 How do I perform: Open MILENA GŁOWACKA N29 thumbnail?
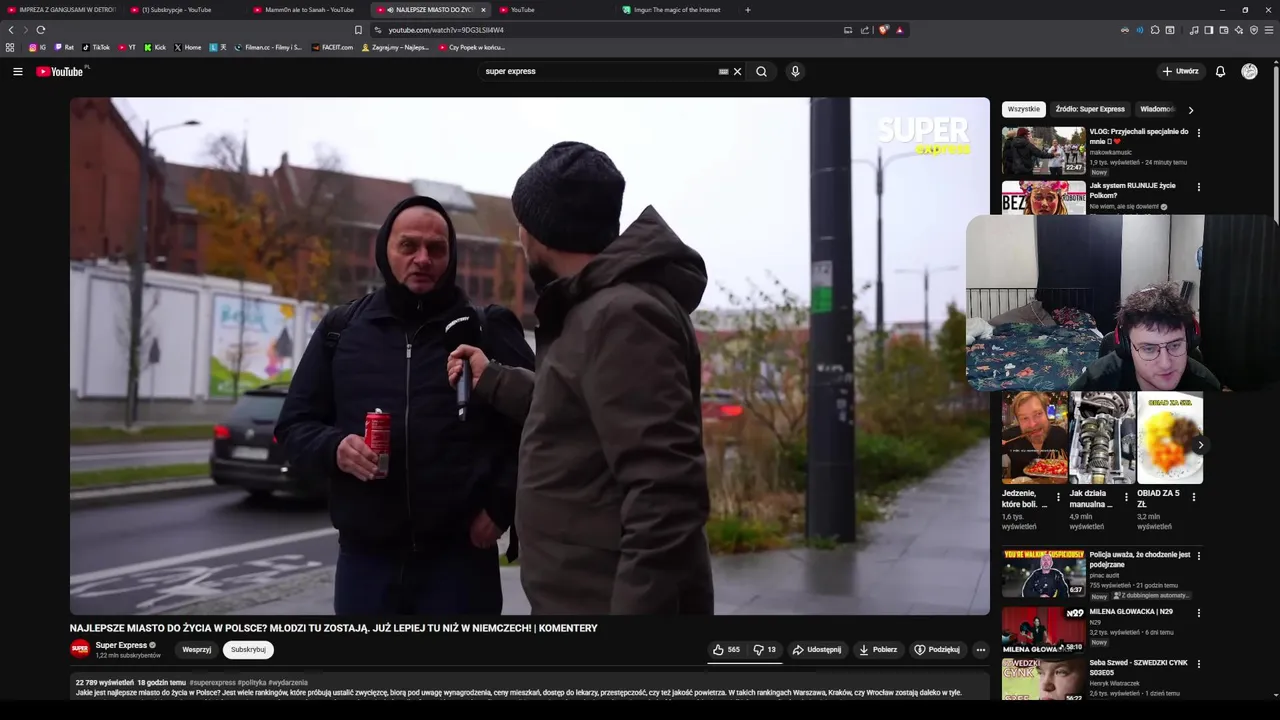1044,630
